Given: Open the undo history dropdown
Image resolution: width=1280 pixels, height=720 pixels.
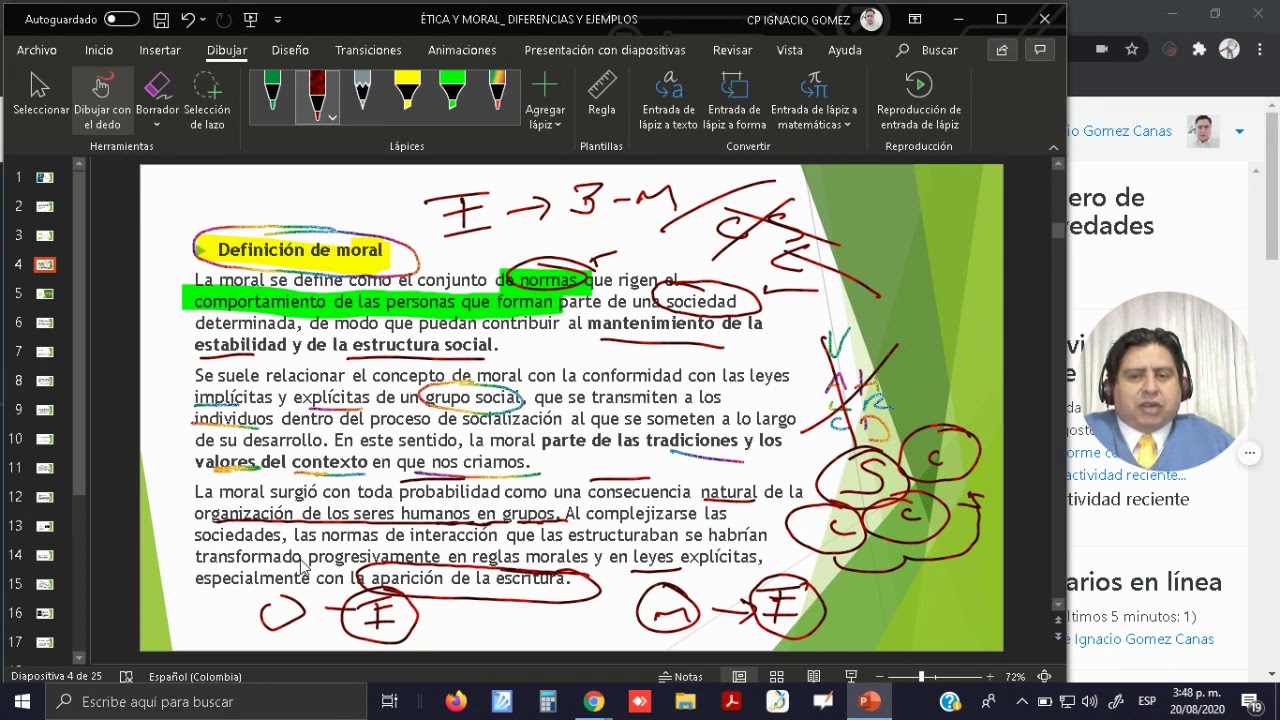Looking at the screenshot, I should pos(203,20).
